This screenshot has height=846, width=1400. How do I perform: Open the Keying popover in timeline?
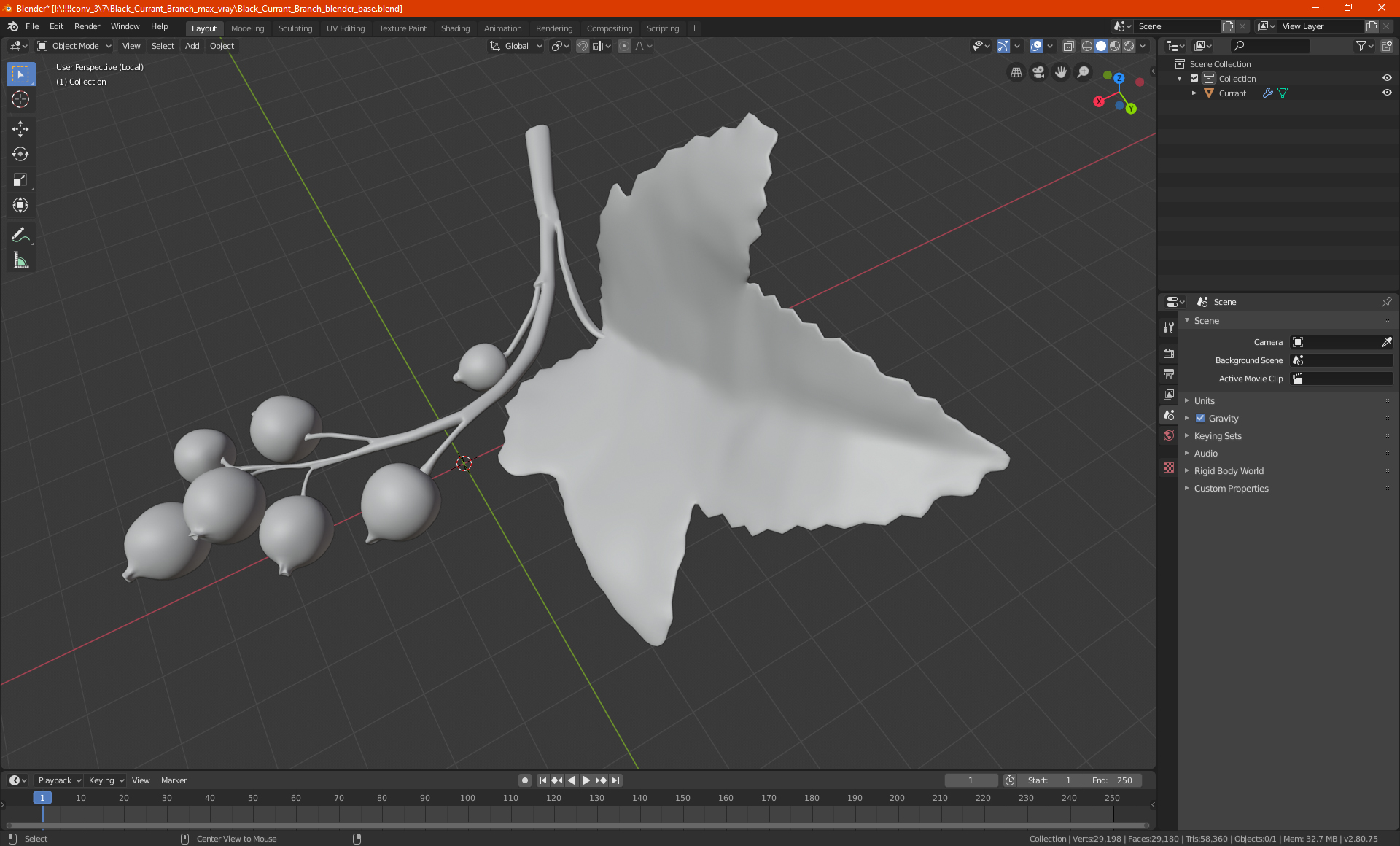click(x=106, y=780)
